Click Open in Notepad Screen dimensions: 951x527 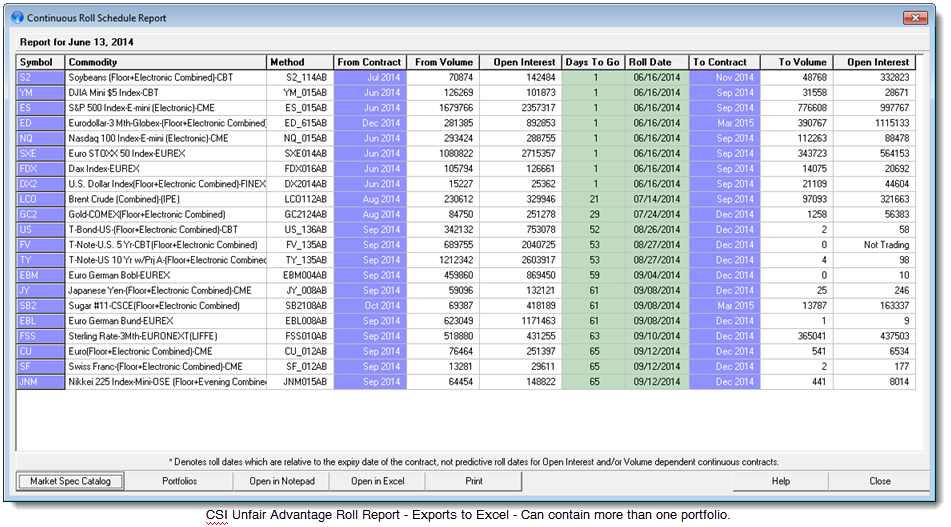pyautogui.click(x=282, y=481)
